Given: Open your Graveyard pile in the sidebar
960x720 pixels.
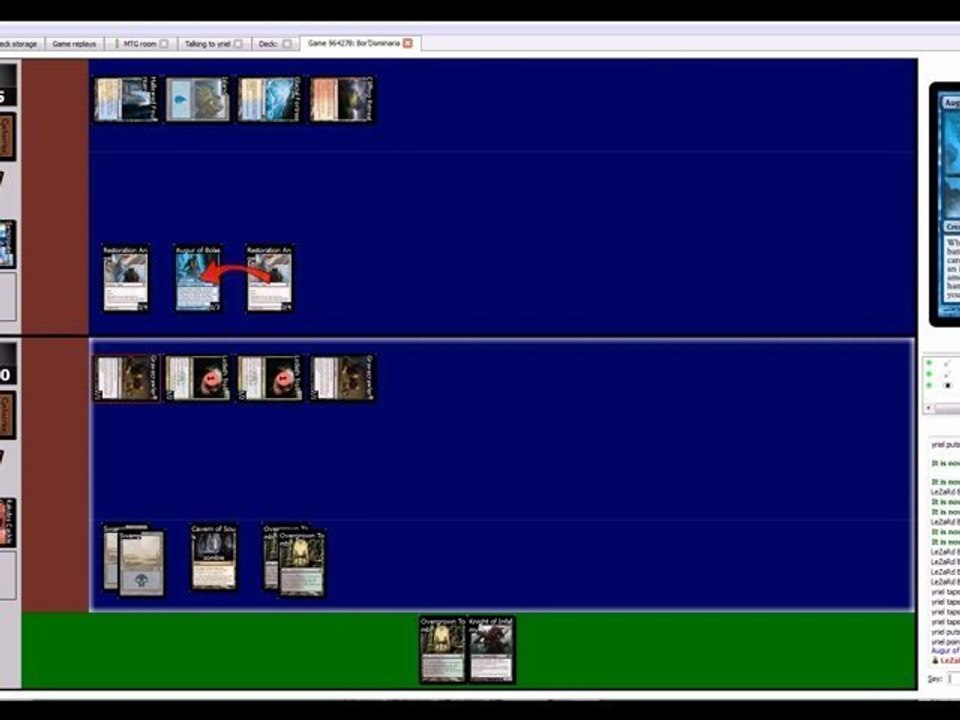Looking at the screenshot, I should click(7, 416).
